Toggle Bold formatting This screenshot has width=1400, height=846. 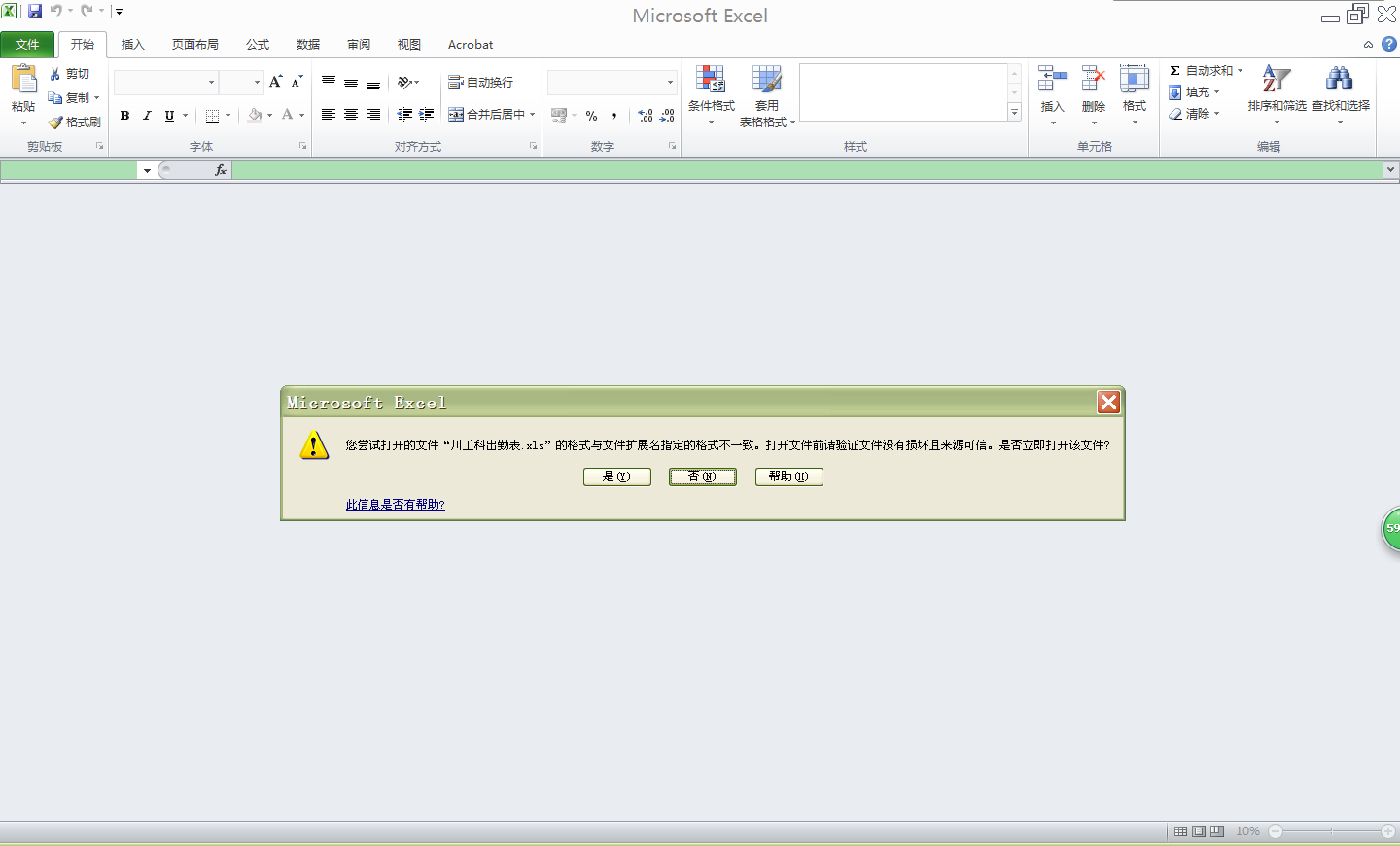[124, 116]
